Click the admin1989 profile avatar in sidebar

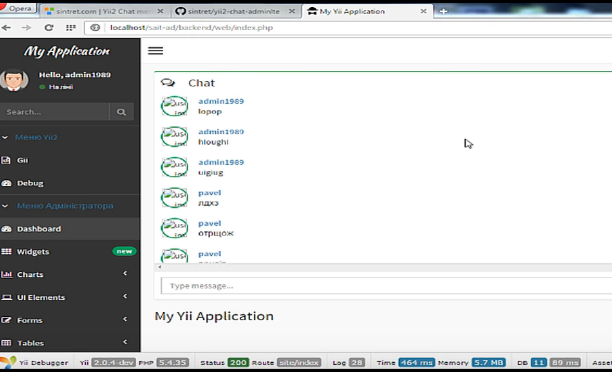tap(14, 80)
